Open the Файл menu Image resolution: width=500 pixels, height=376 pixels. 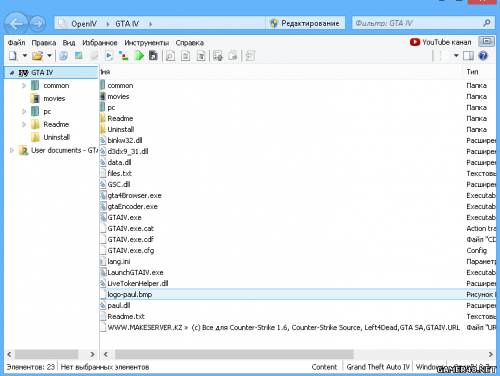pos(16,43)
